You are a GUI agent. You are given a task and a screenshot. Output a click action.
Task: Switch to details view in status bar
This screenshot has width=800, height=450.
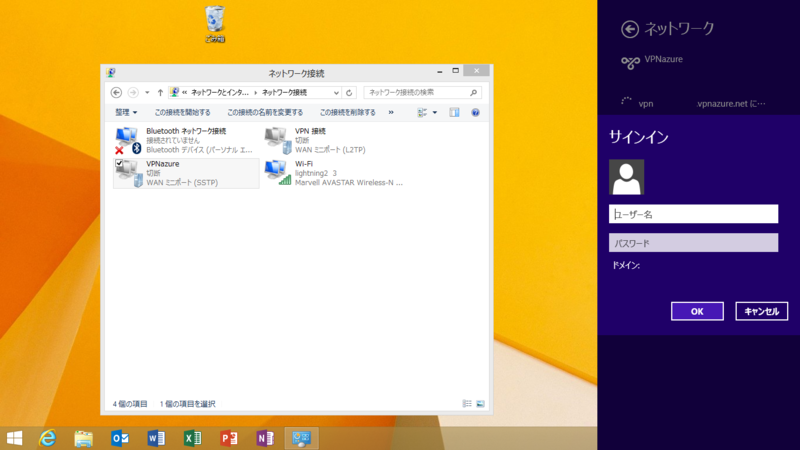coord(467,404)
